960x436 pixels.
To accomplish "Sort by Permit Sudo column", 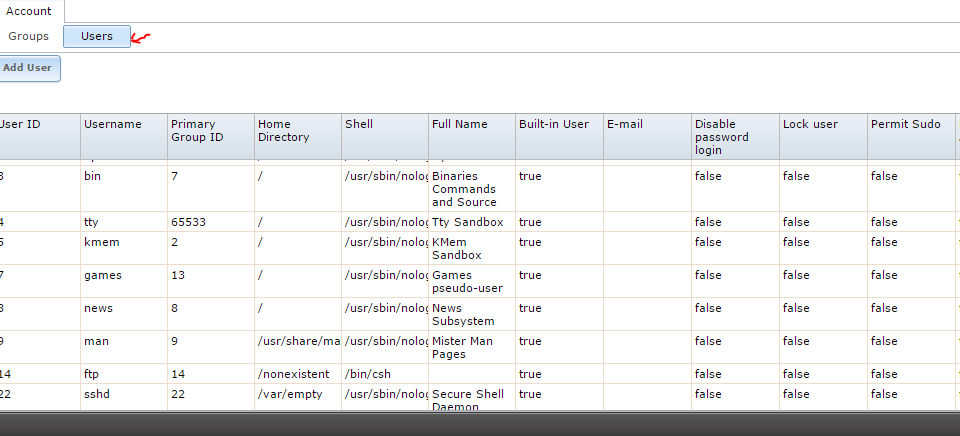I will point(905,124).
